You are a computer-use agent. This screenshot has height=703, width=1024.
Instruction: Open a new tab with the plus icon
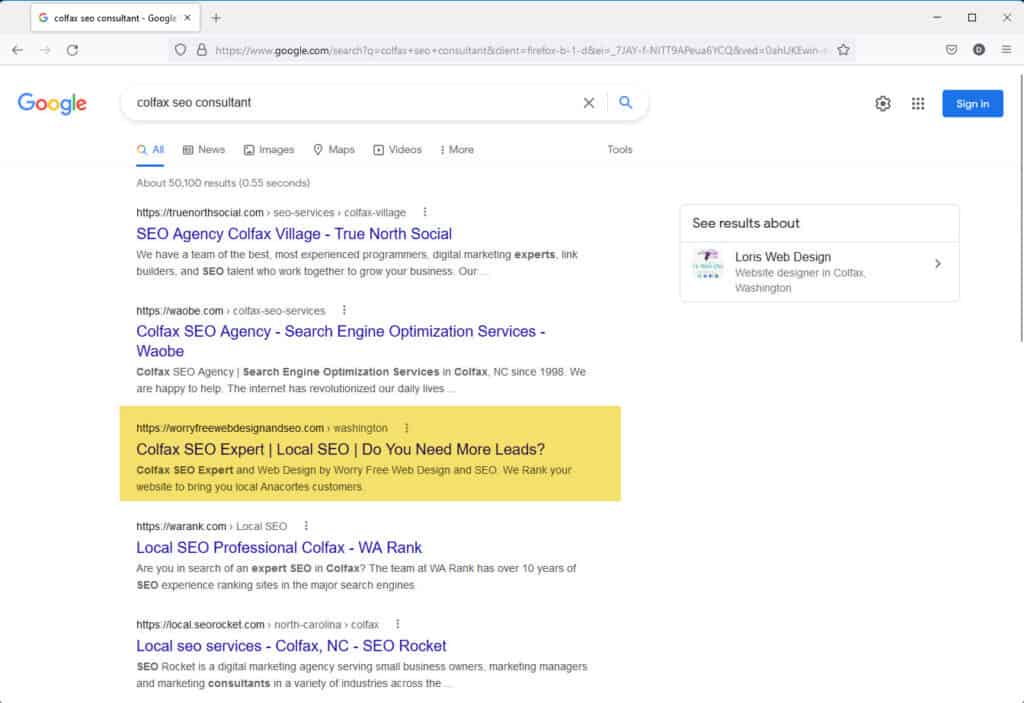(216, 18)
